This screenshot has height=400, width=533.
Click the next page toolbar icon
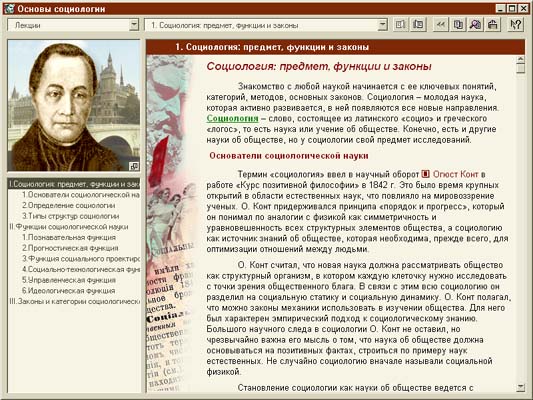[418, 25]
